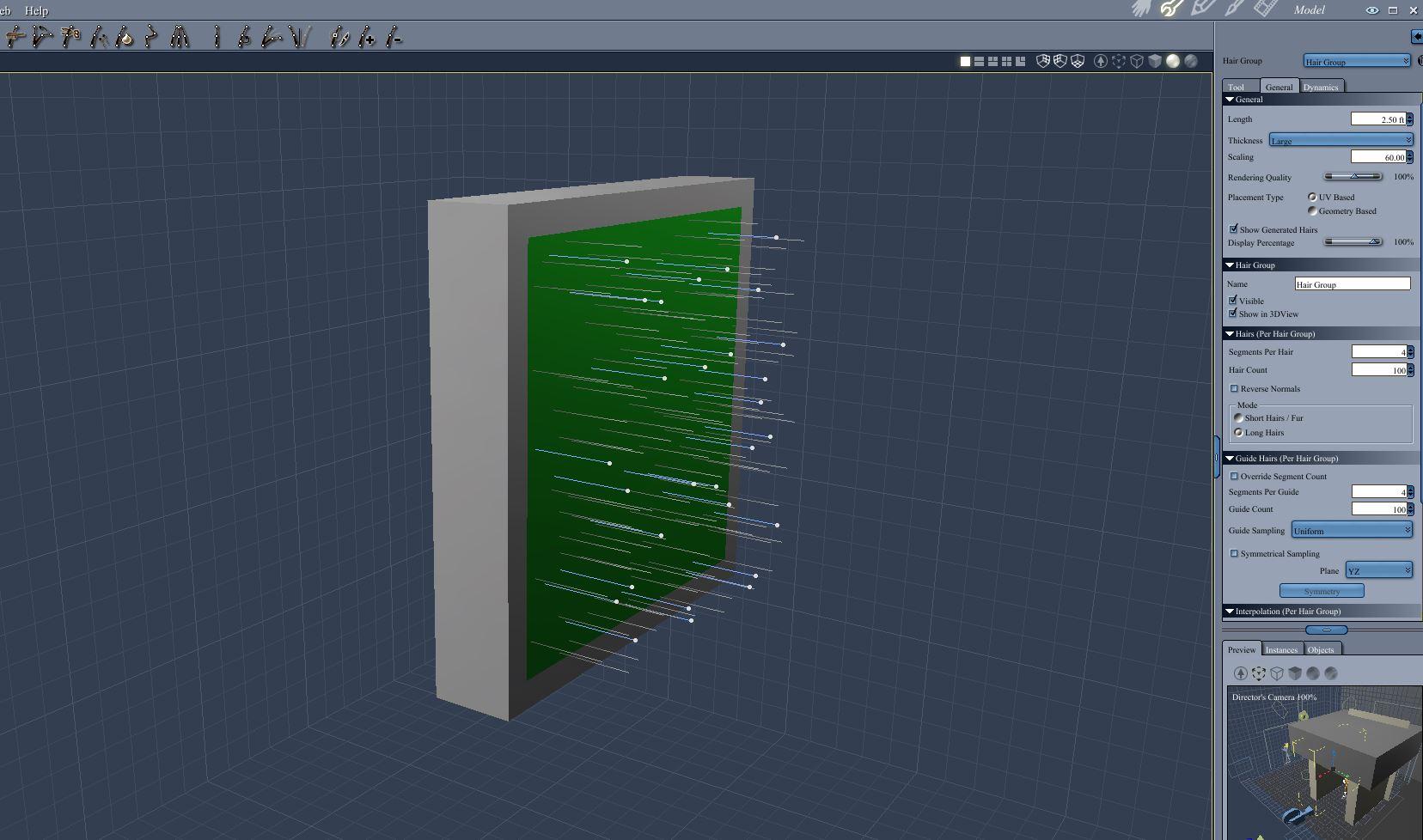Collapse Guide Hairs (Per Hair Group) section

pyautogui.click(x=1230, y=459)
